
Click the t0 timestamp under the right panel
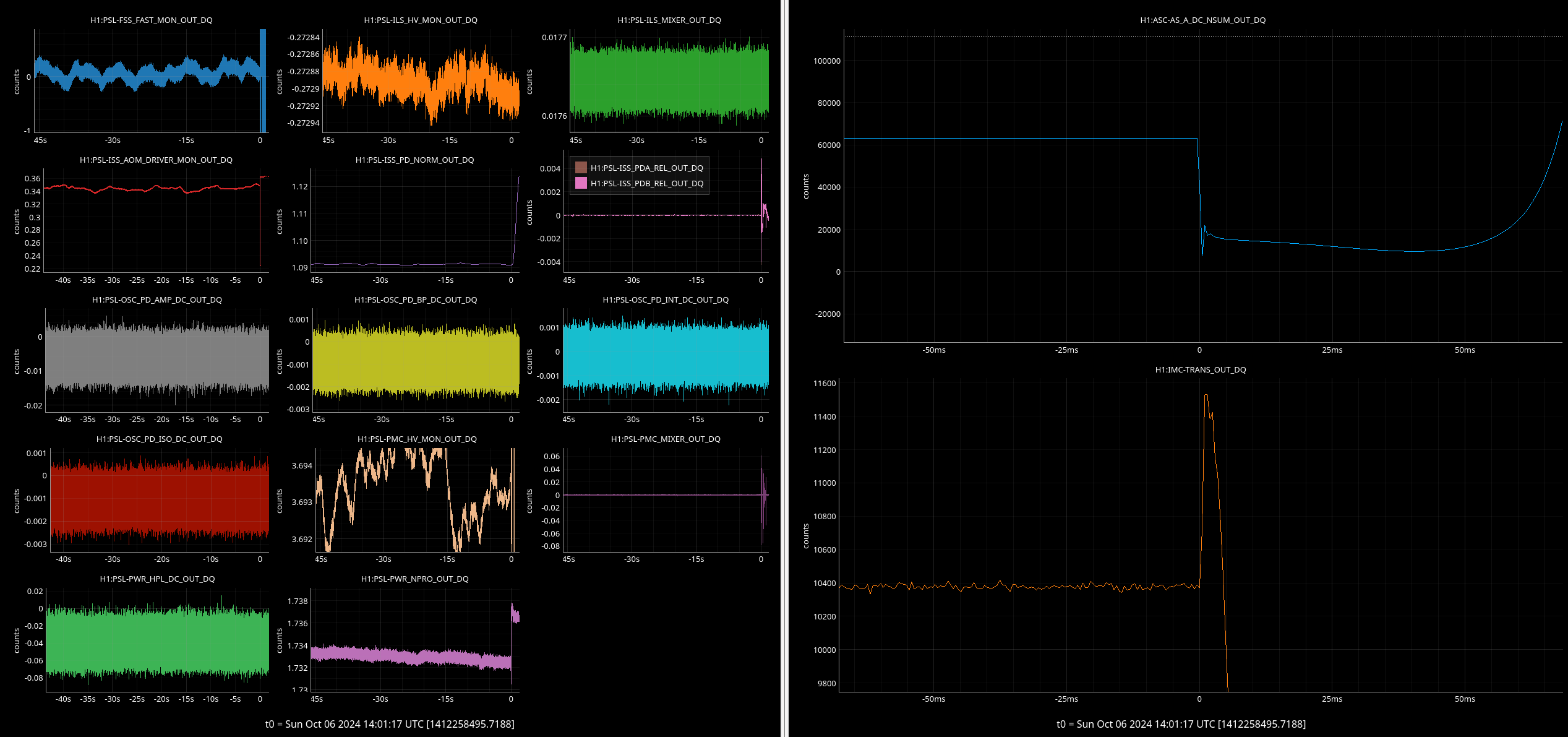1181,724
